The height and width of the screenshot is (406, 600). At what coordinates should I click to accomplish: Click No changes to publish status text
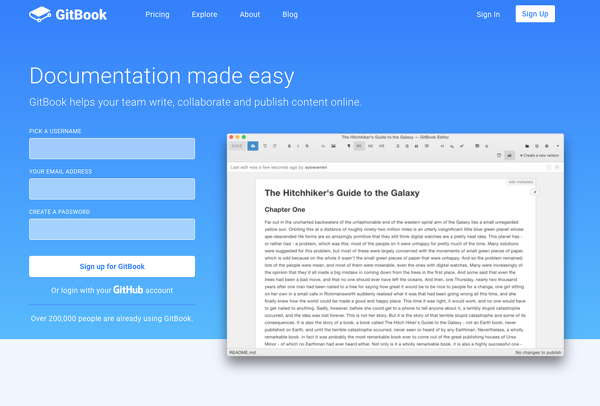click(538, 352)
